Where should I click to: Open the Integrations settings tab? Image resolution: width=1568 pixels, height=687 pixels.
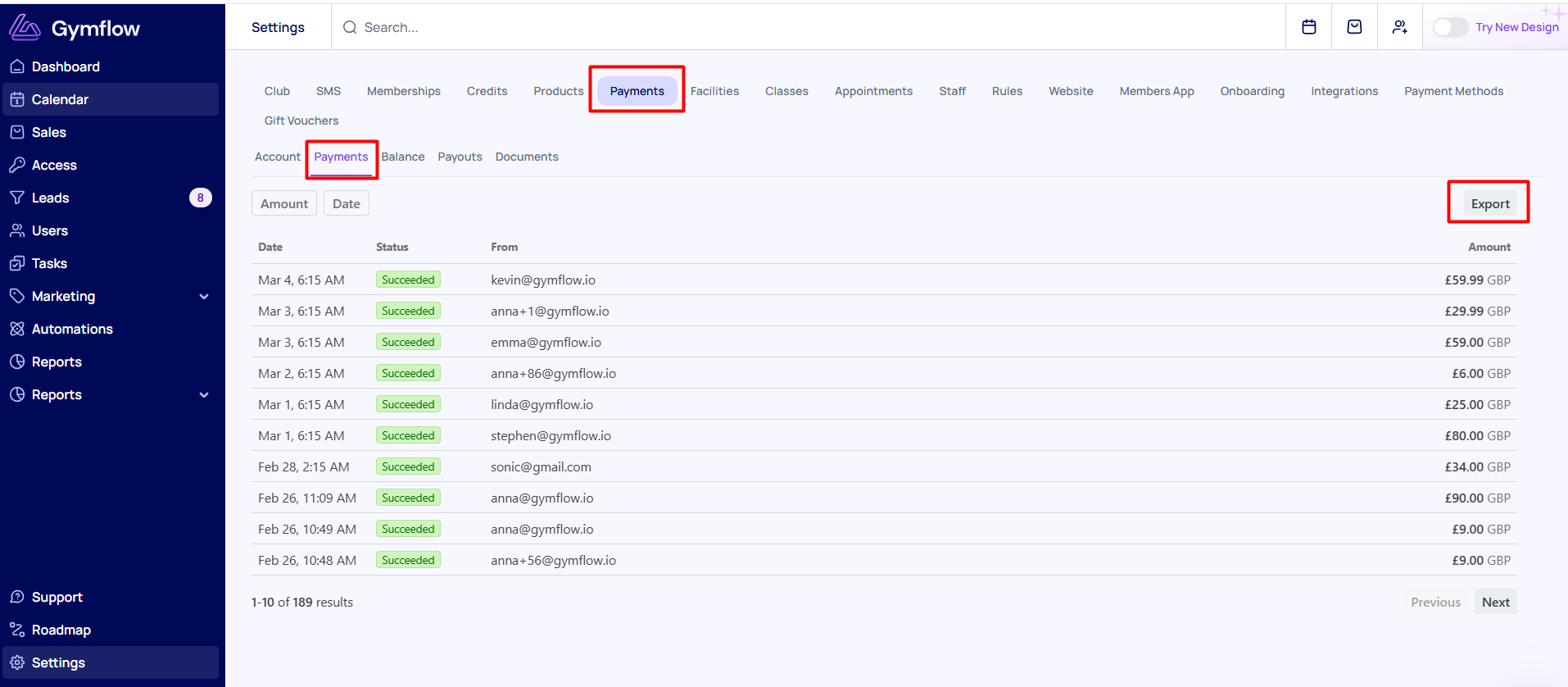click(1344, 91)
